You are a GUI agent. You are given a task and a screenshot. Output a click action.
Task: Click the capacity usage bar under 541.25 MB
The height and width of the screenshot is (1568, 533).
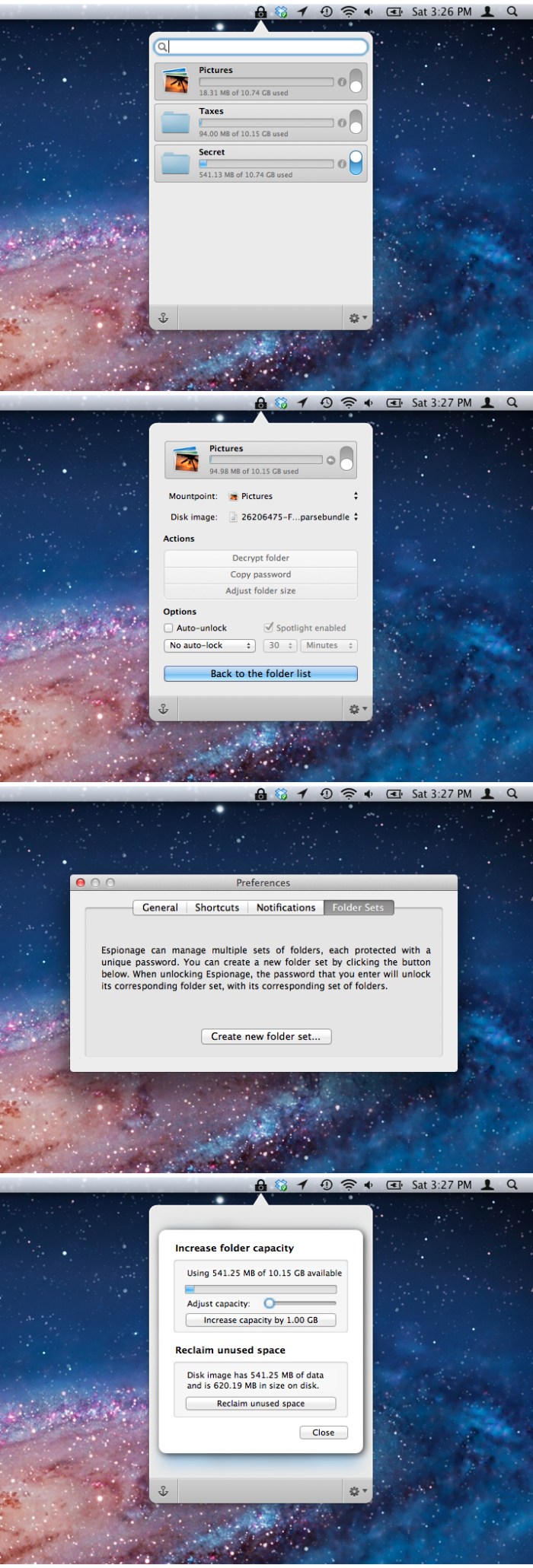click(x=260, y=1290)
